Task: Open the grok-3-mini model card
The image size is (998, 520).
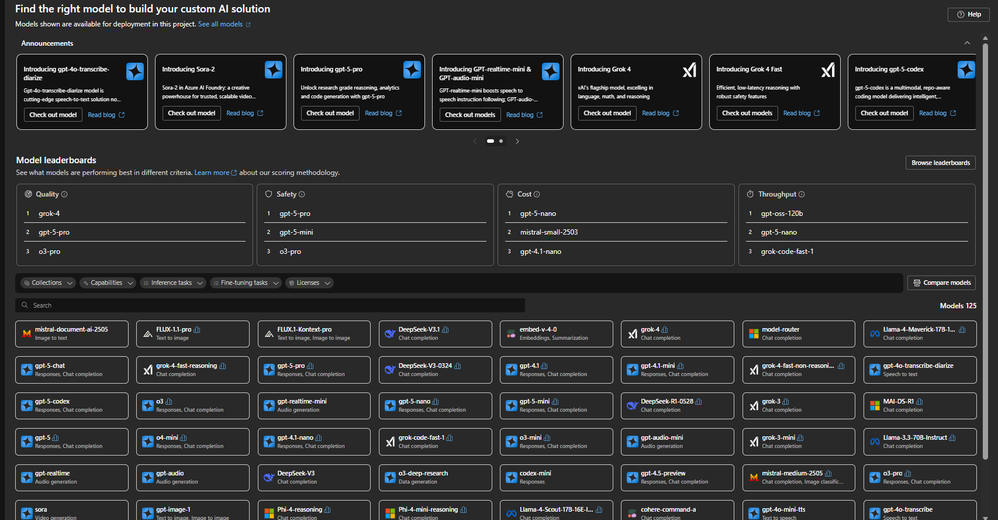Action: pyautogui.click(x=798, y=442)
